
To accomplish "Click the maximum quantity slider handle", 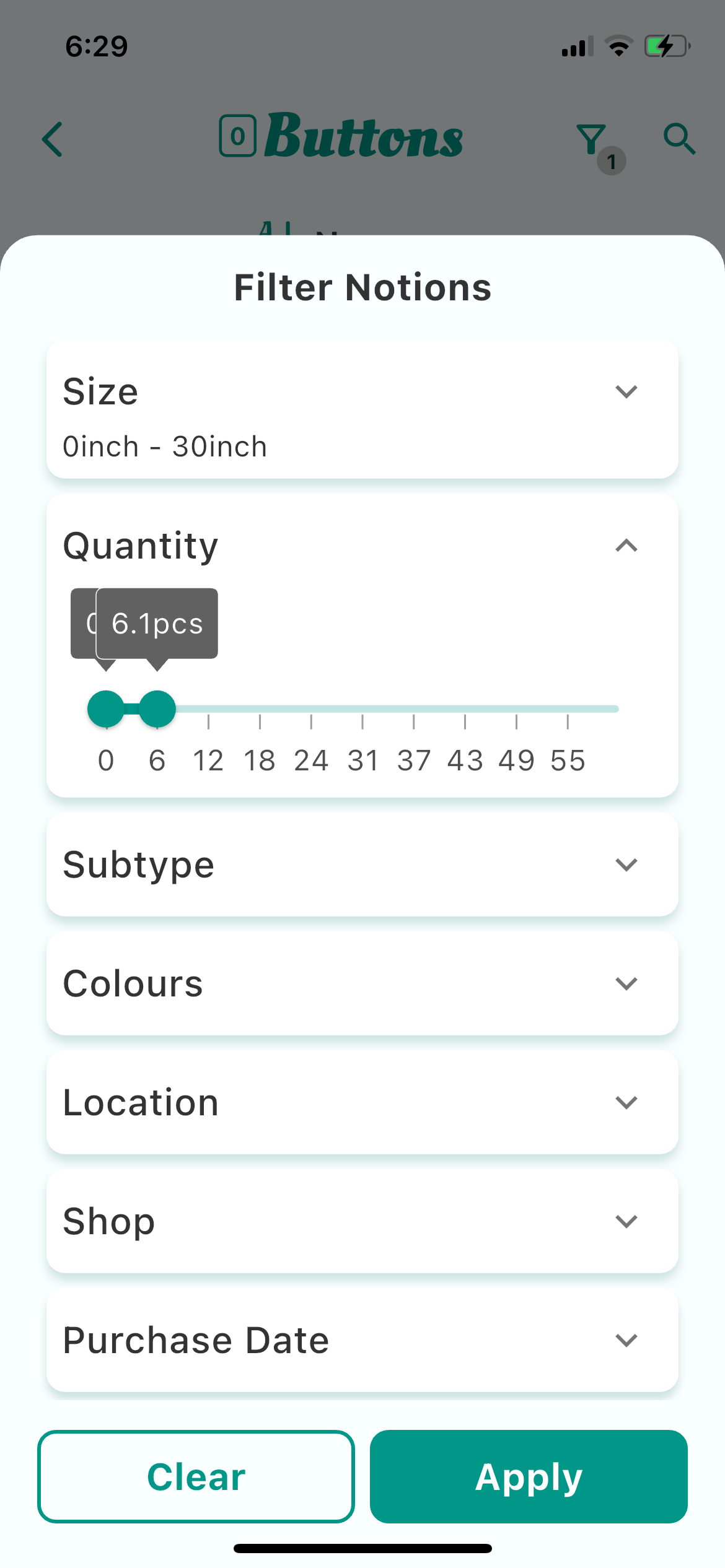I will click(x=157, y=709).
